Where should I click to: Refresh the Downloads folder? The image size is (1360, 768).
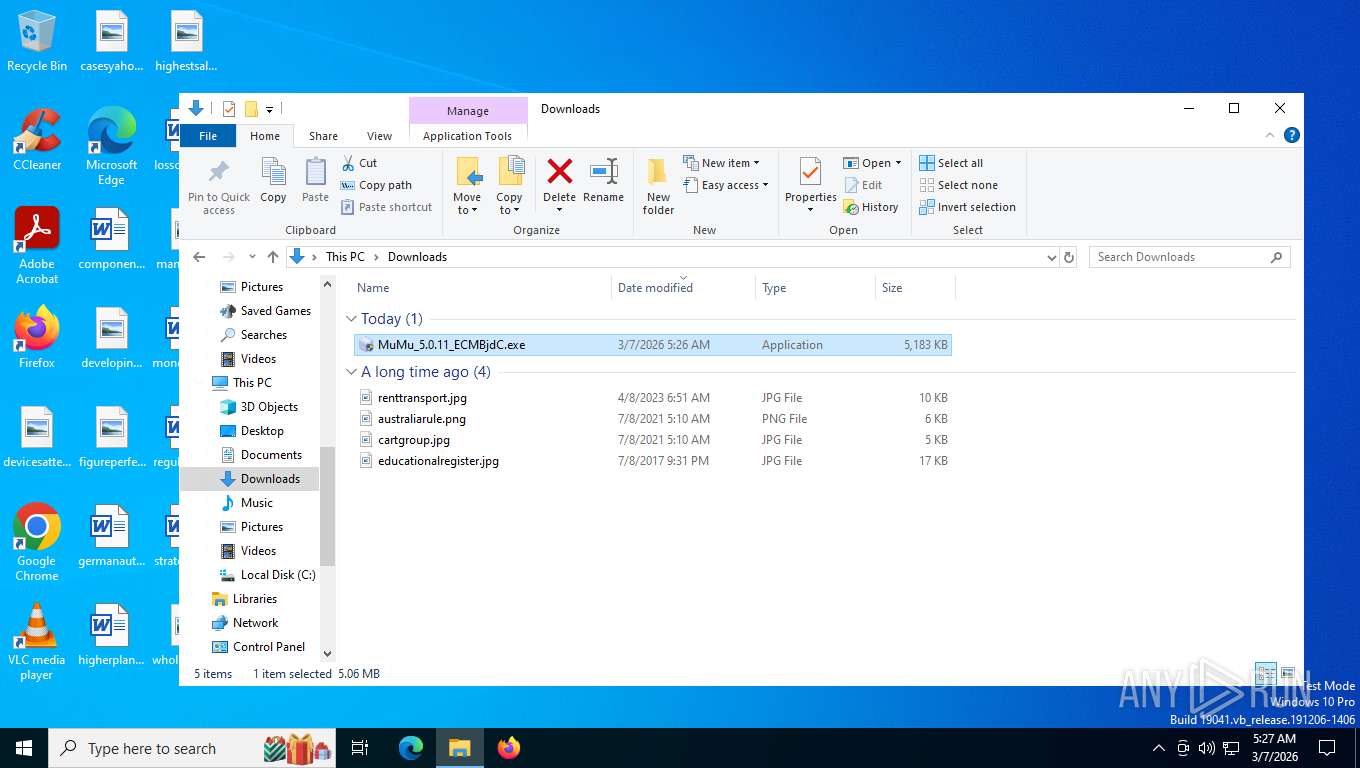pos(1069,257)
